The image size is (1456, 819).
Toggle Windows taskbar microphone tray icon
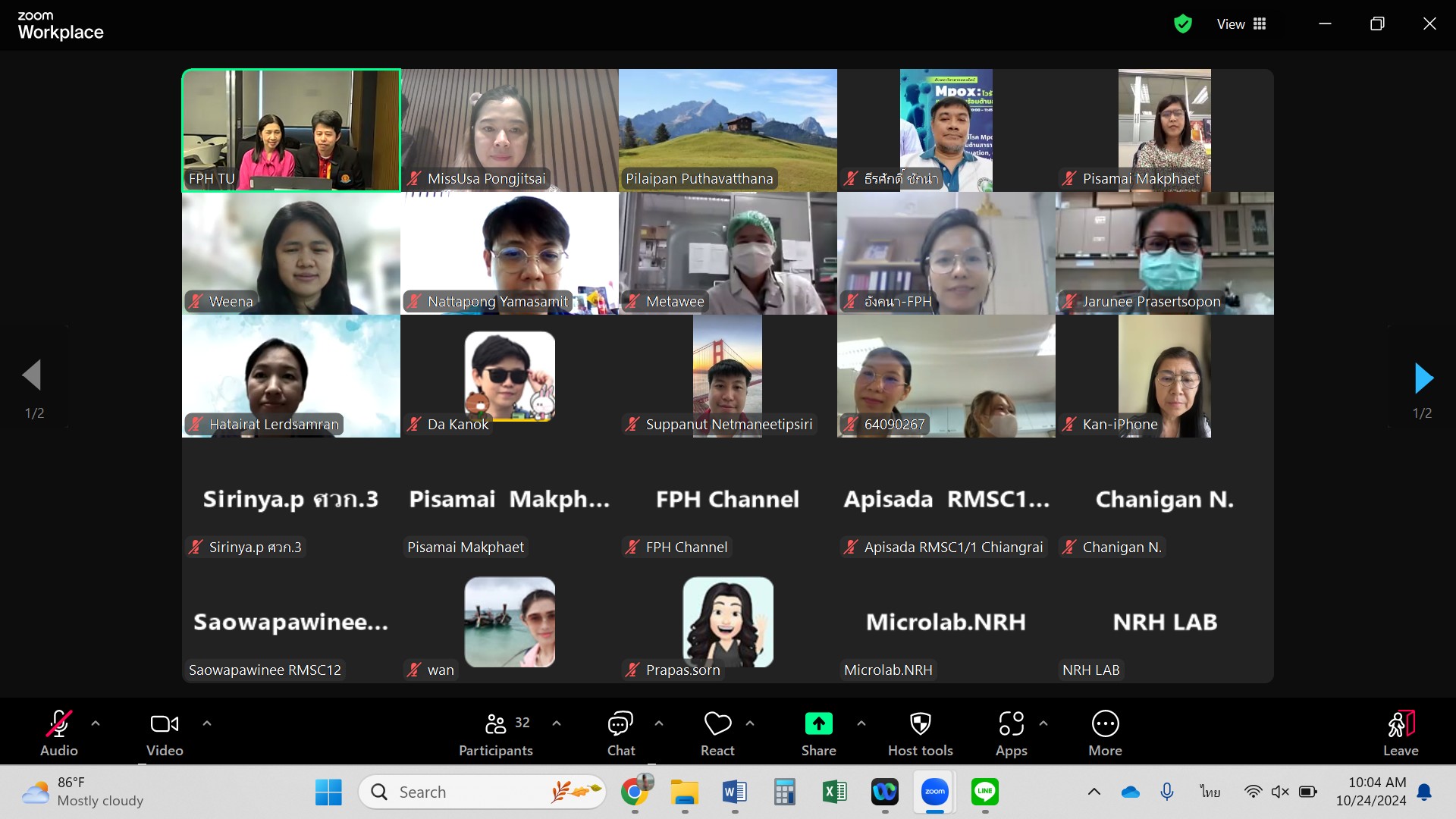pos(1167,792)
